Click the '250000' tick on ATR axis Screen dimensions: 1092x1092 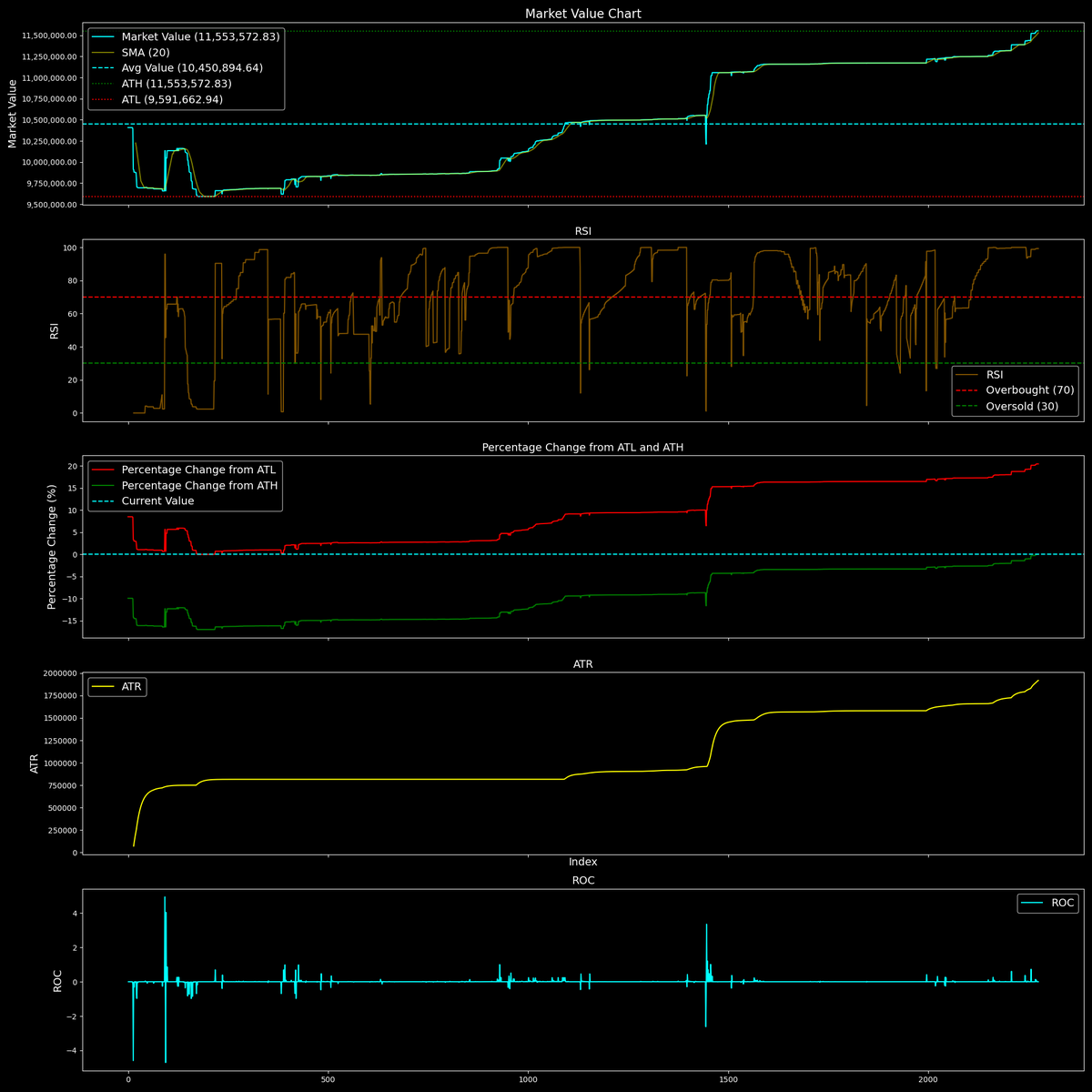pyautogui.click(x=61, y=830)
